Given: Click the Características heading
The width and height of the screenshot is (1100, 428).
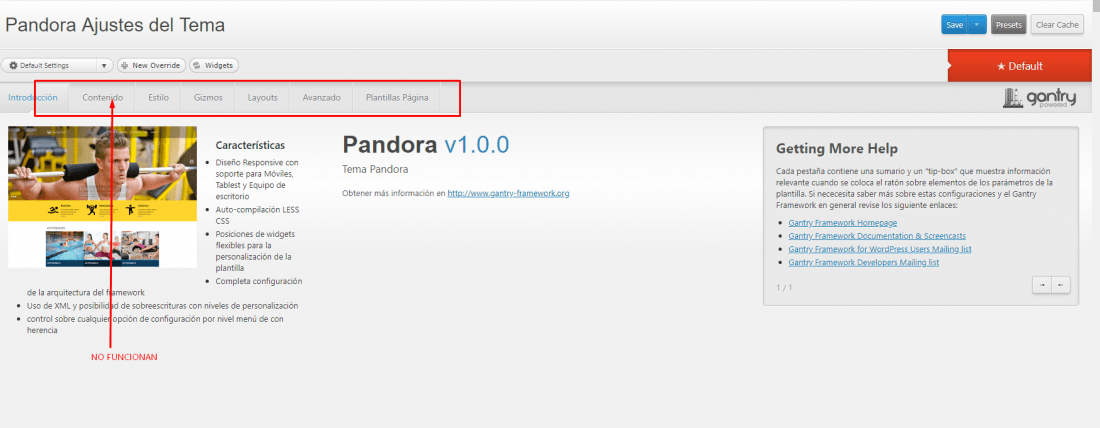Looking at the screenshot, I should coord(250,145).
